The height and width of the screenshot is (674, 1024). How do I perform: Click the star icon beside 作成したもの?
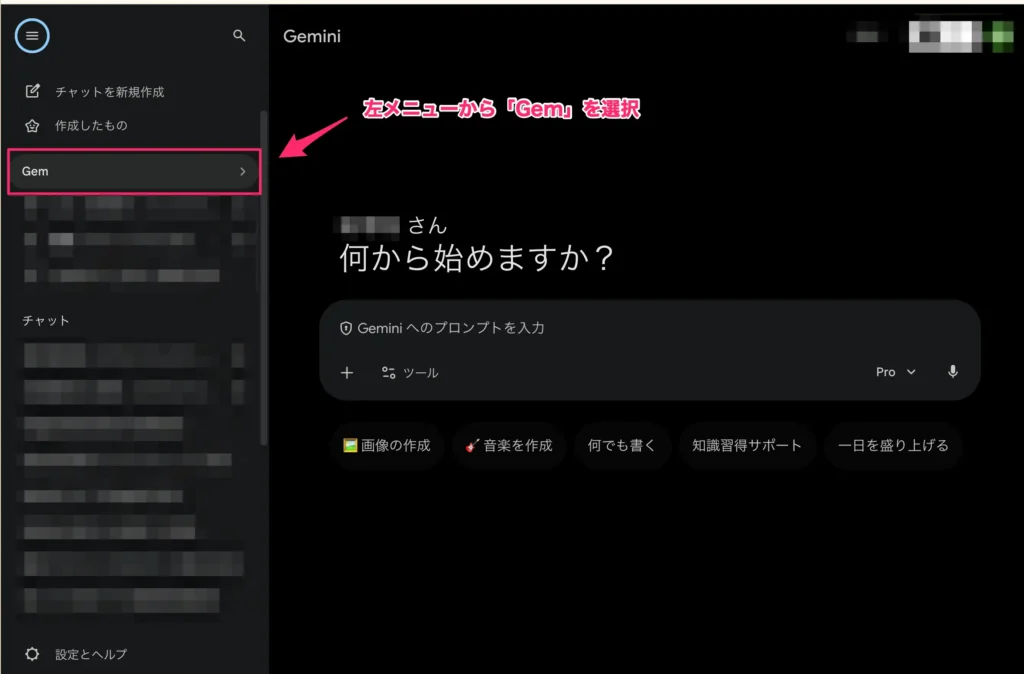[x=32, y=125]
